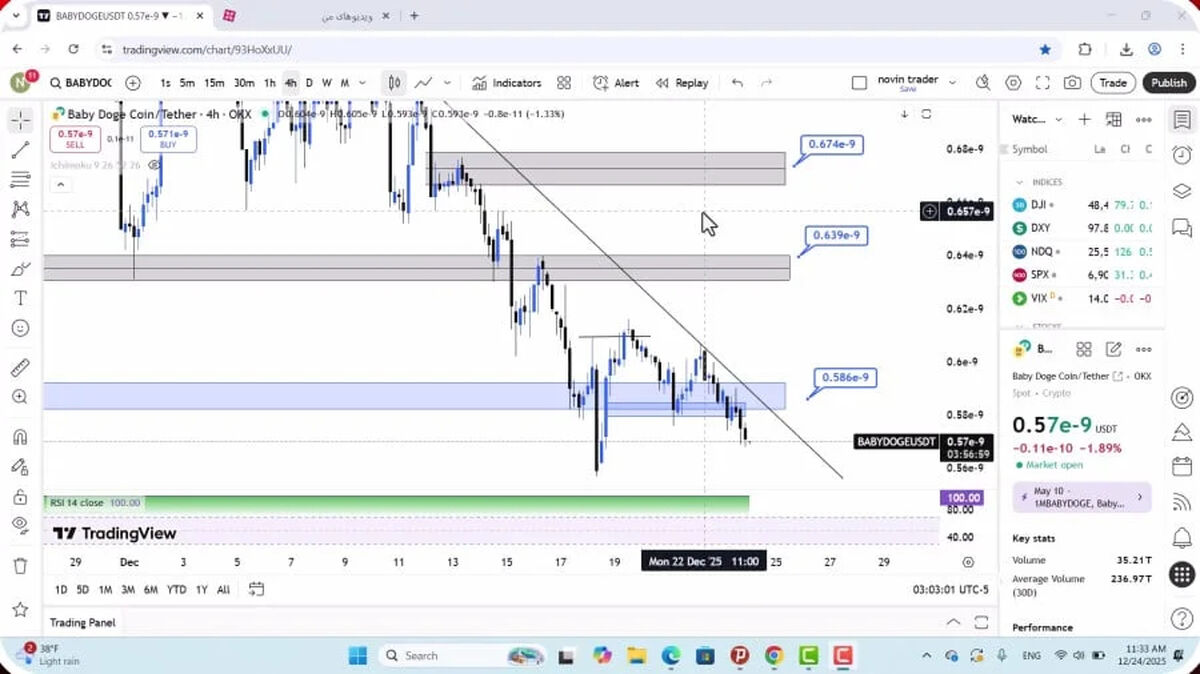
Task: Select the trend line drawing tool
Action: point(20,150)
